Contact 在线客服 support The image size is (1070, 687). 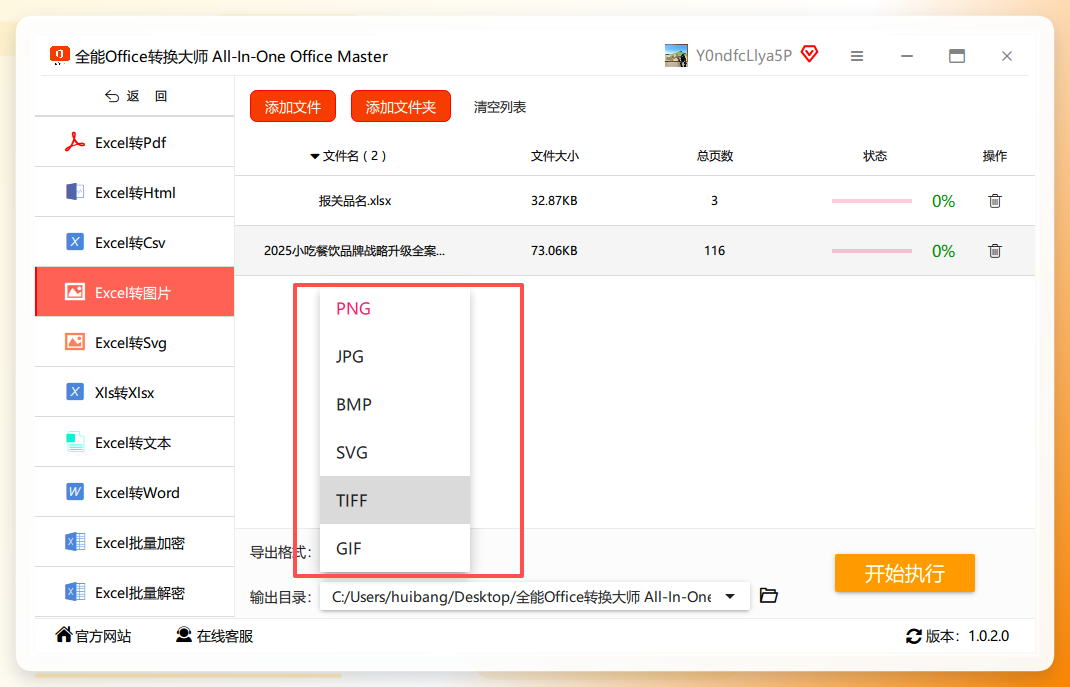pyautogui.click(x=214, y=635)
